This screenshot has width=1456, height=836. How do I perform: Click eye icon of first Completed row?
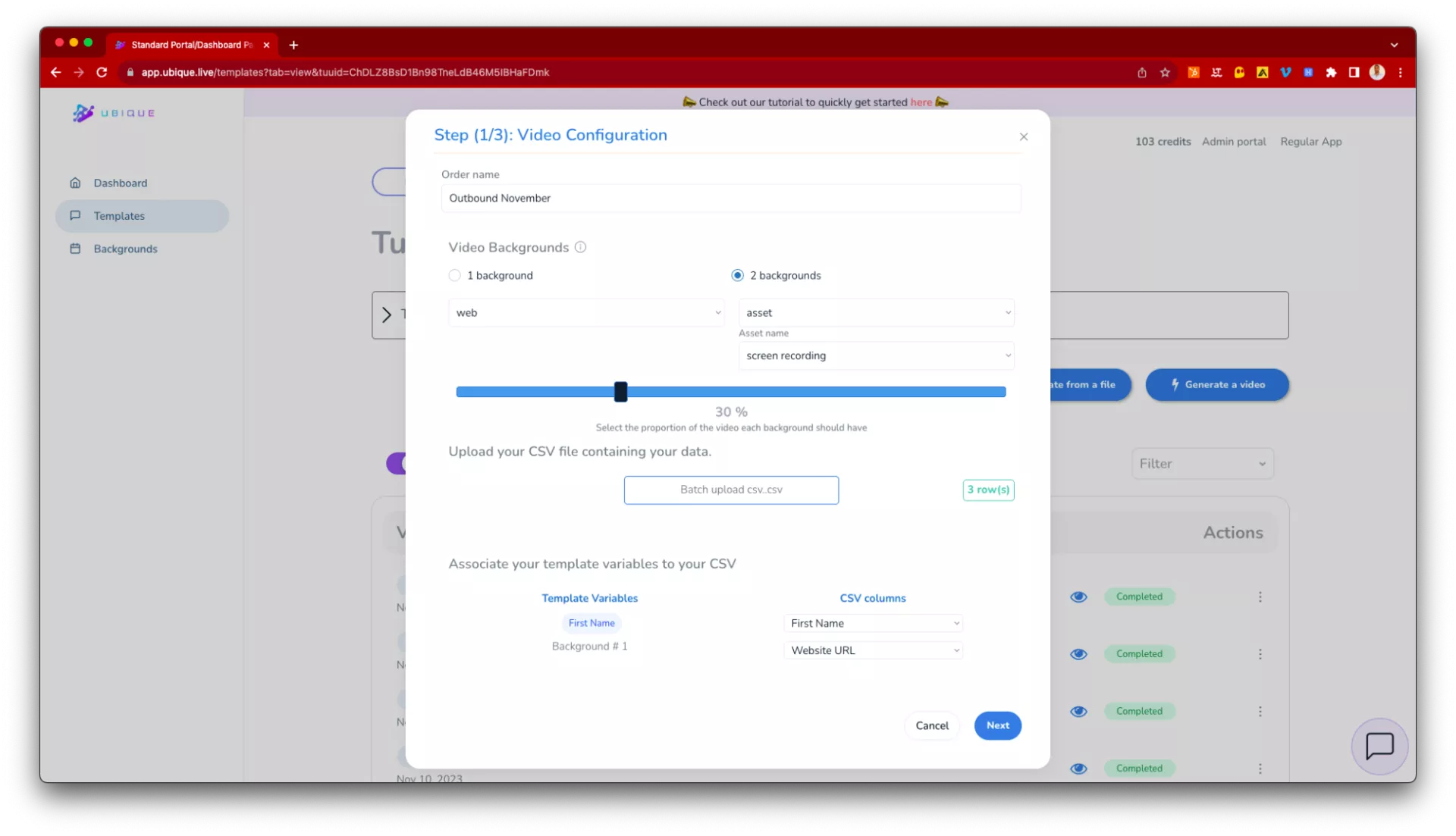point(1078,597)
